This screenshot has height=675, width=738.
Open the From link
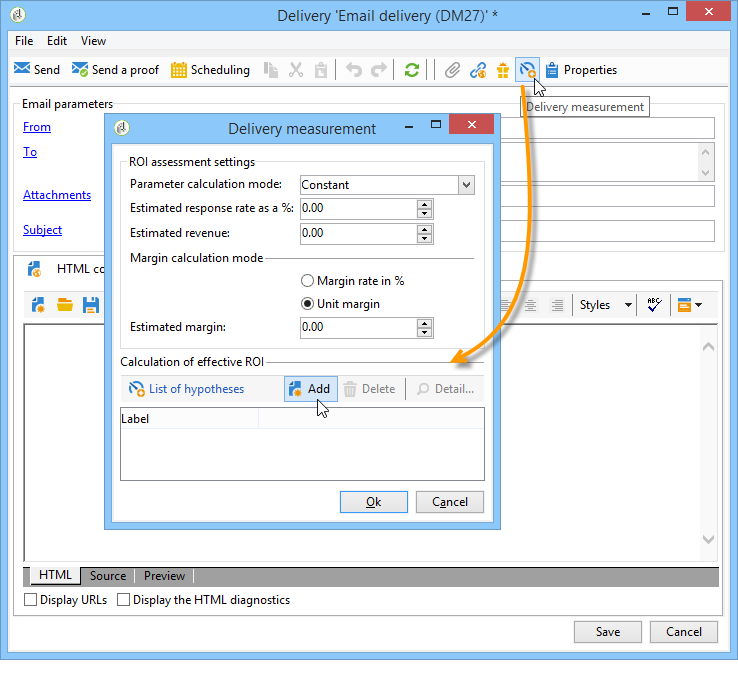(37, 127)
